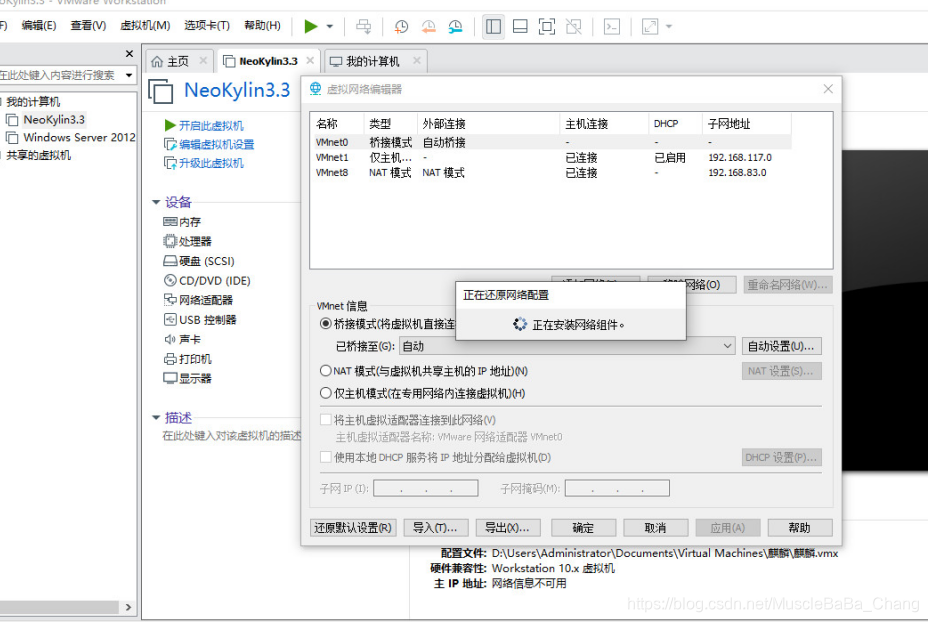Viewport: 928px width, 622px height.
Task: Toggle the thumbnail bar view icon
Action: pos(520,27)
